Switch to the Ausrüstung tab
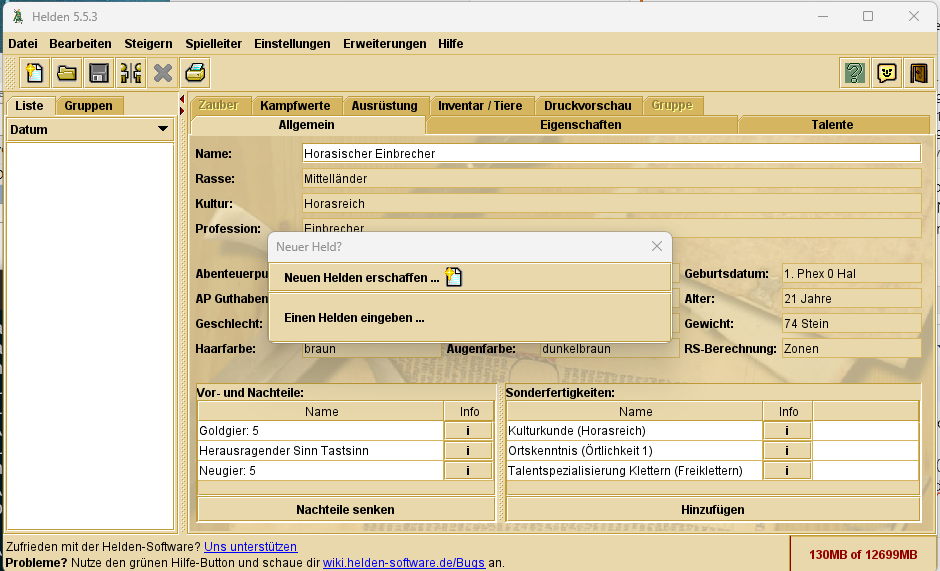Image resolution: width=940 pixels, height=571 pixels. click(384, 106)
